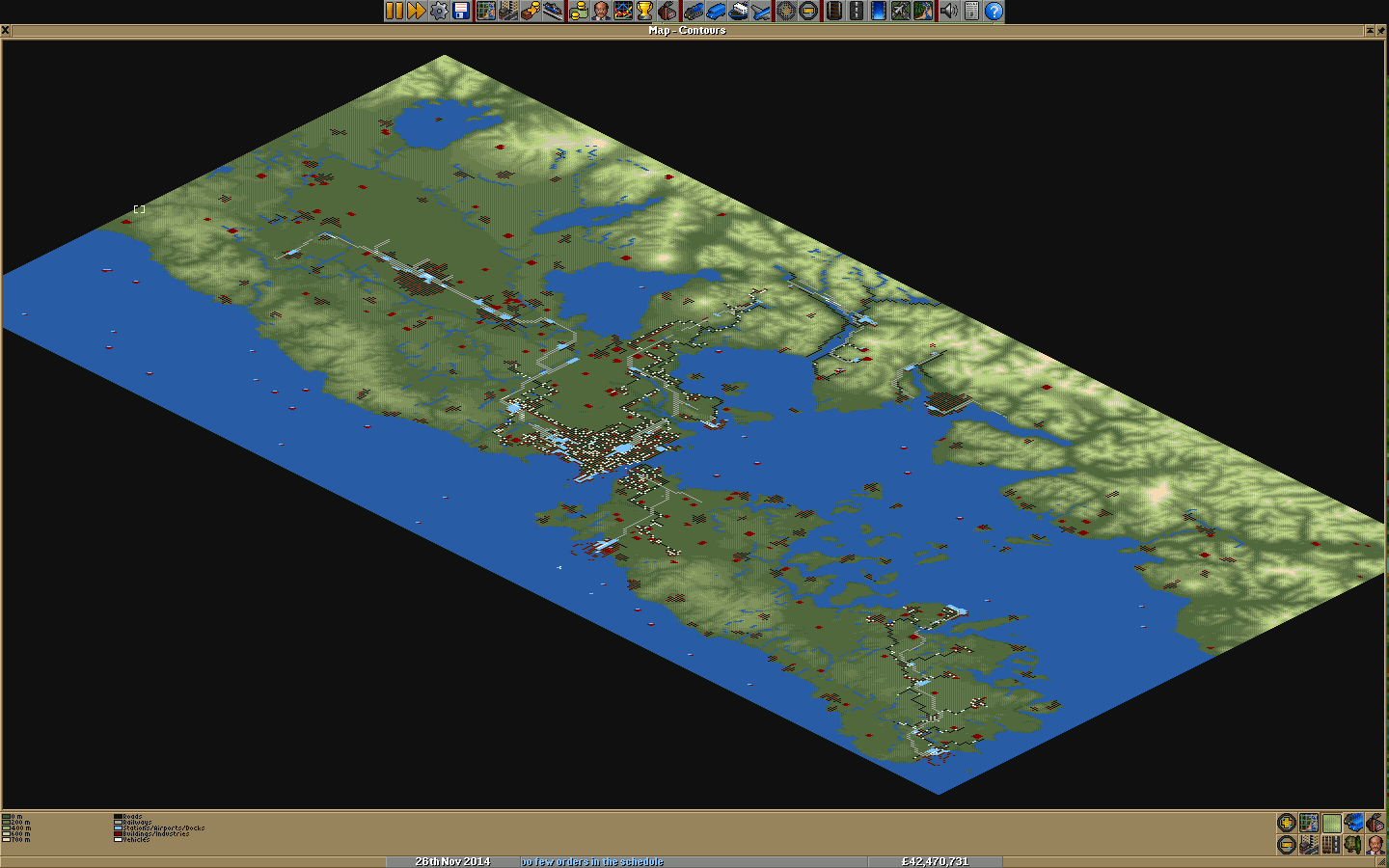Click the Stations/Airports/Docks legend swatch
The height and width of the screenshot is (868, 1389).
tap(118, 828)
